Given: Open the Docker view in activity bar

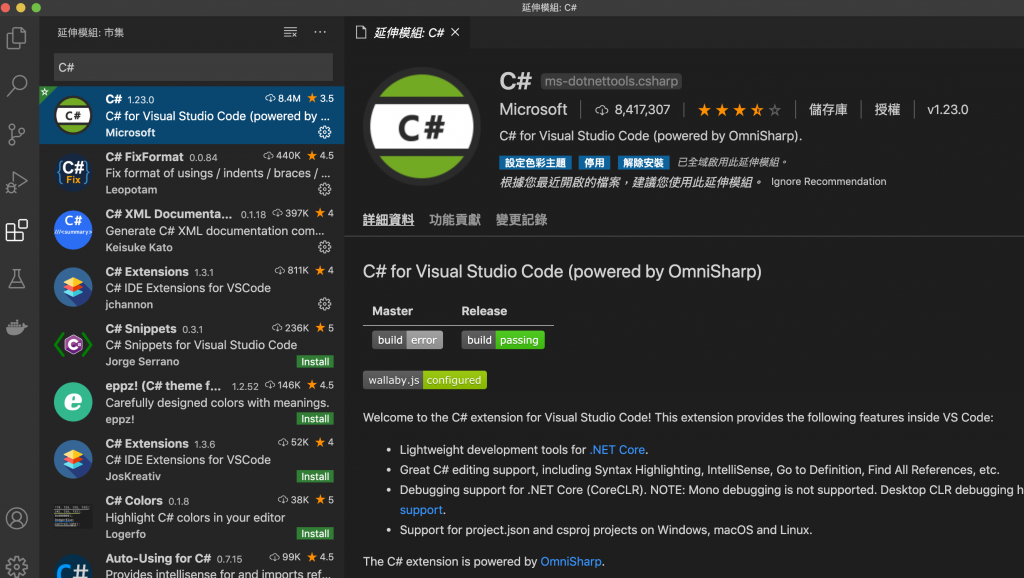Looking at the screenshot, I should coord(16,327).
